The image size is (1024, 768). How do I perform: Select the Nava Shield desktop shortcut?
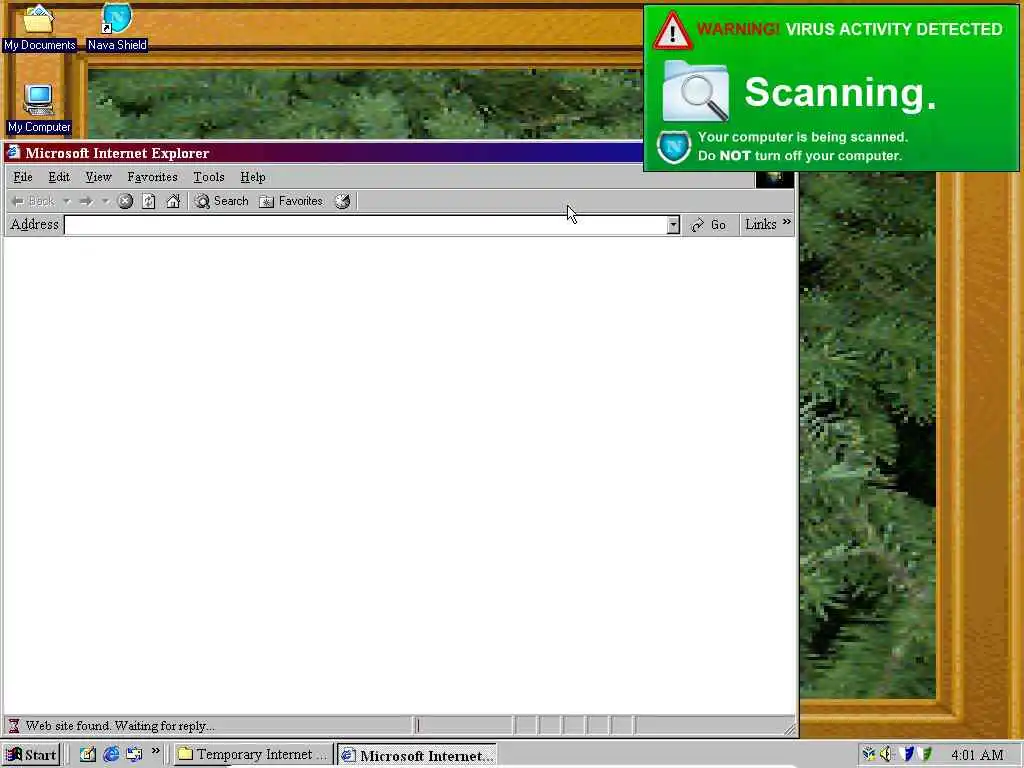pyautogui.click(x=117, y=27)
